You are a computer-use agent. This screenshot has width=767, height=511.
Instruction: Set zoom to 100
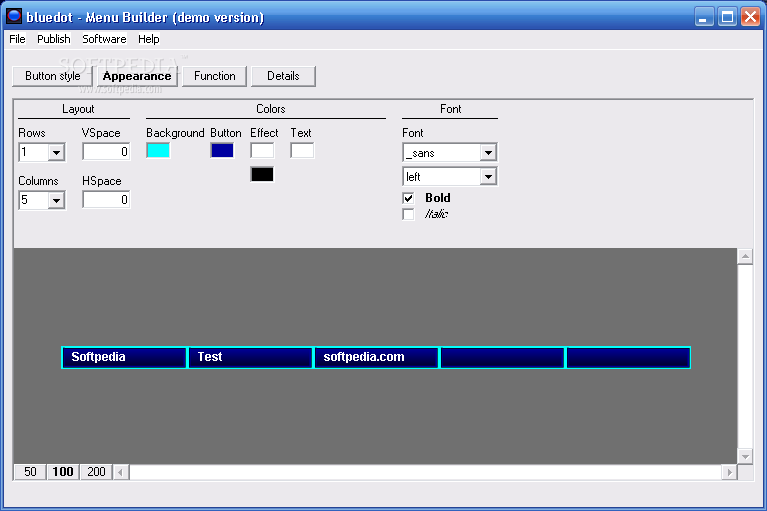click(x=63, y=472)
